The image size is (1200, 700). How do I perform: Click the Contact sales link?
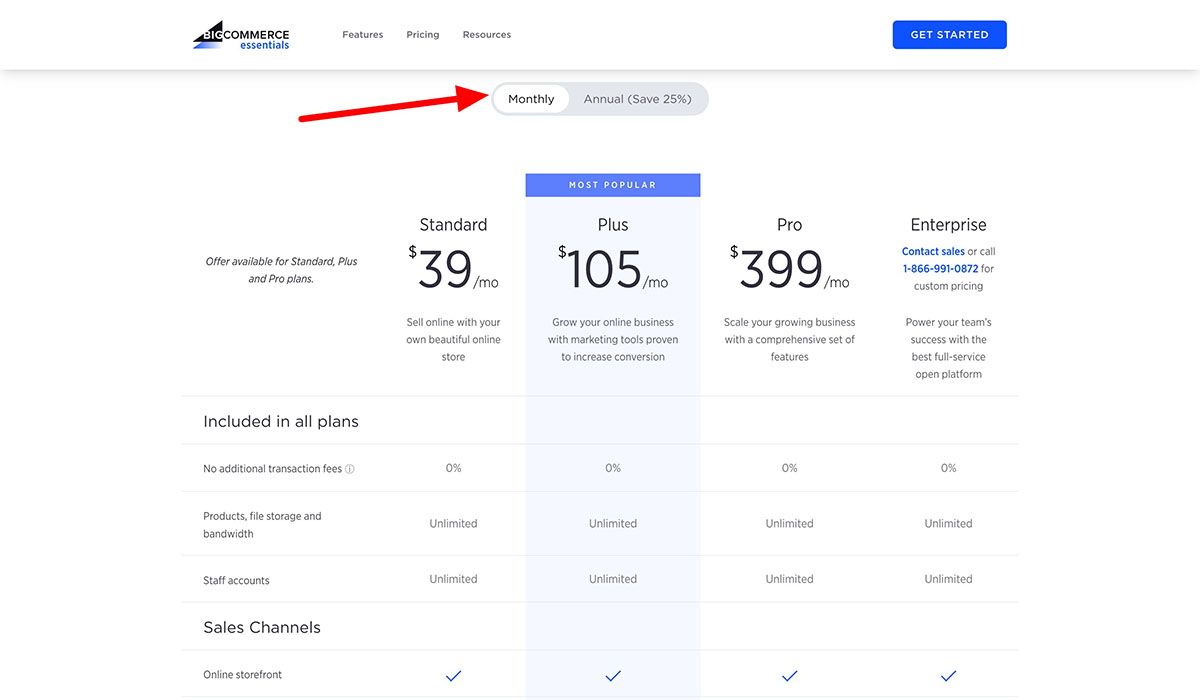[x=933, y=251]
